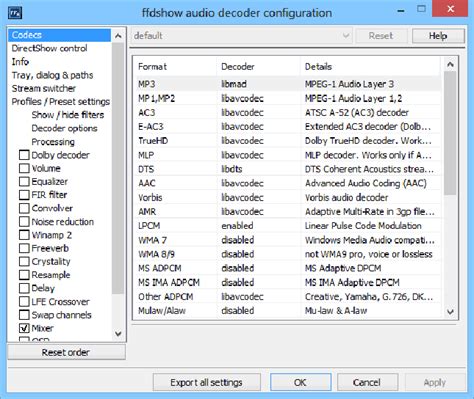
Task: Toggle the Crystality checkbox
Action: pyautogui.click(x=24, y=262)
